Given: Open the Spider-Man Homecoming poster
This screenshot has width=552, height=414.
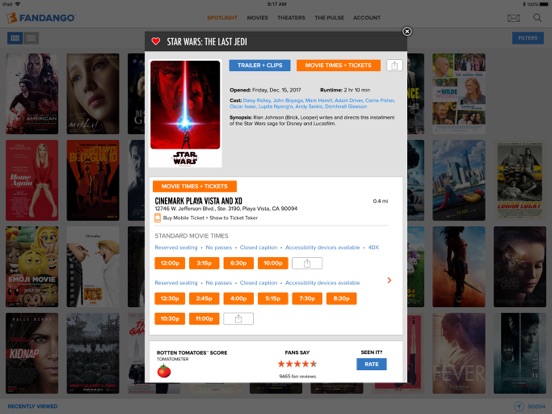Looking at the screenshot, I should [459, 180].
